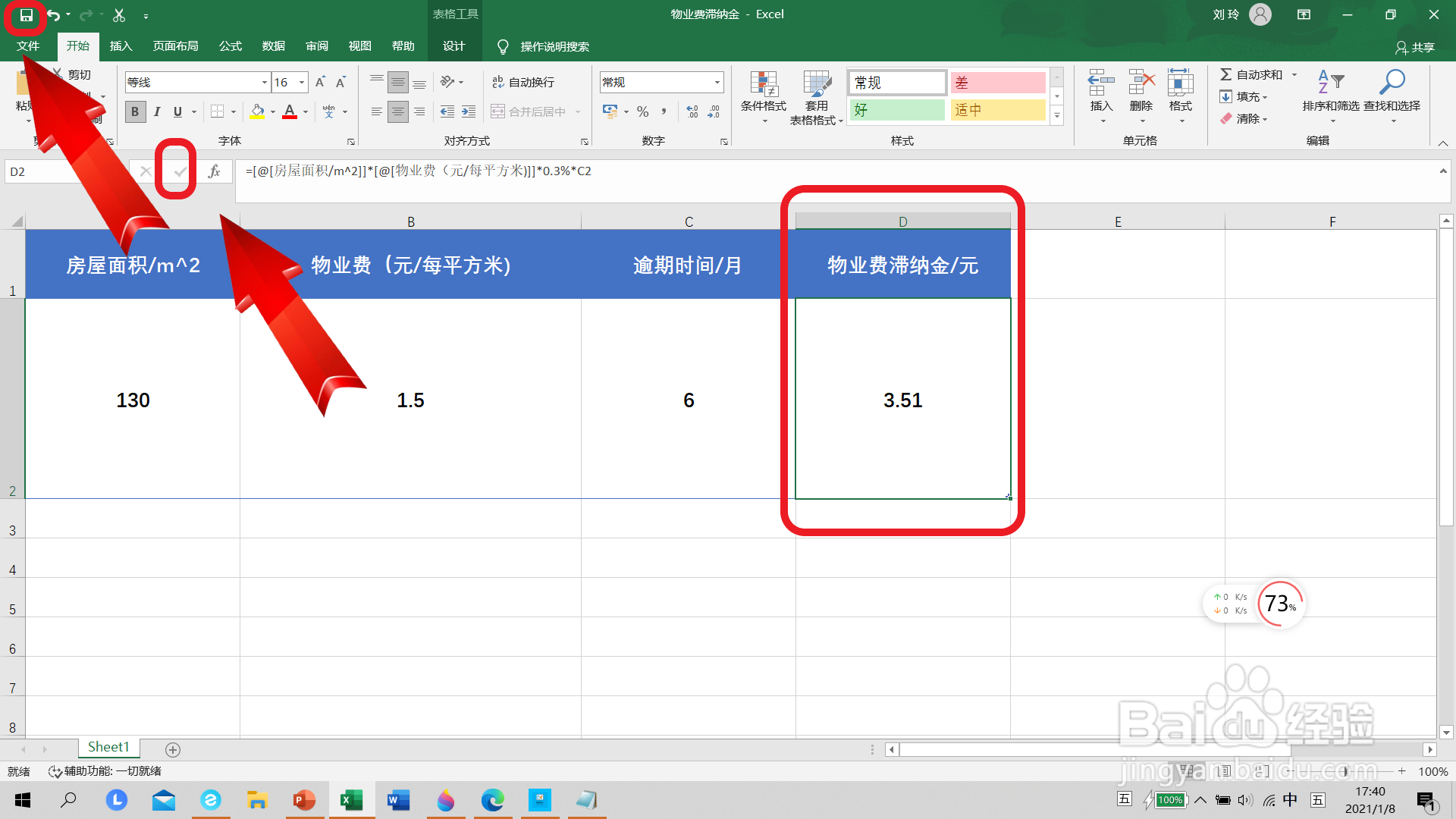Expand the formula bar
1456x819 pixels.
tap(1443, 171)
